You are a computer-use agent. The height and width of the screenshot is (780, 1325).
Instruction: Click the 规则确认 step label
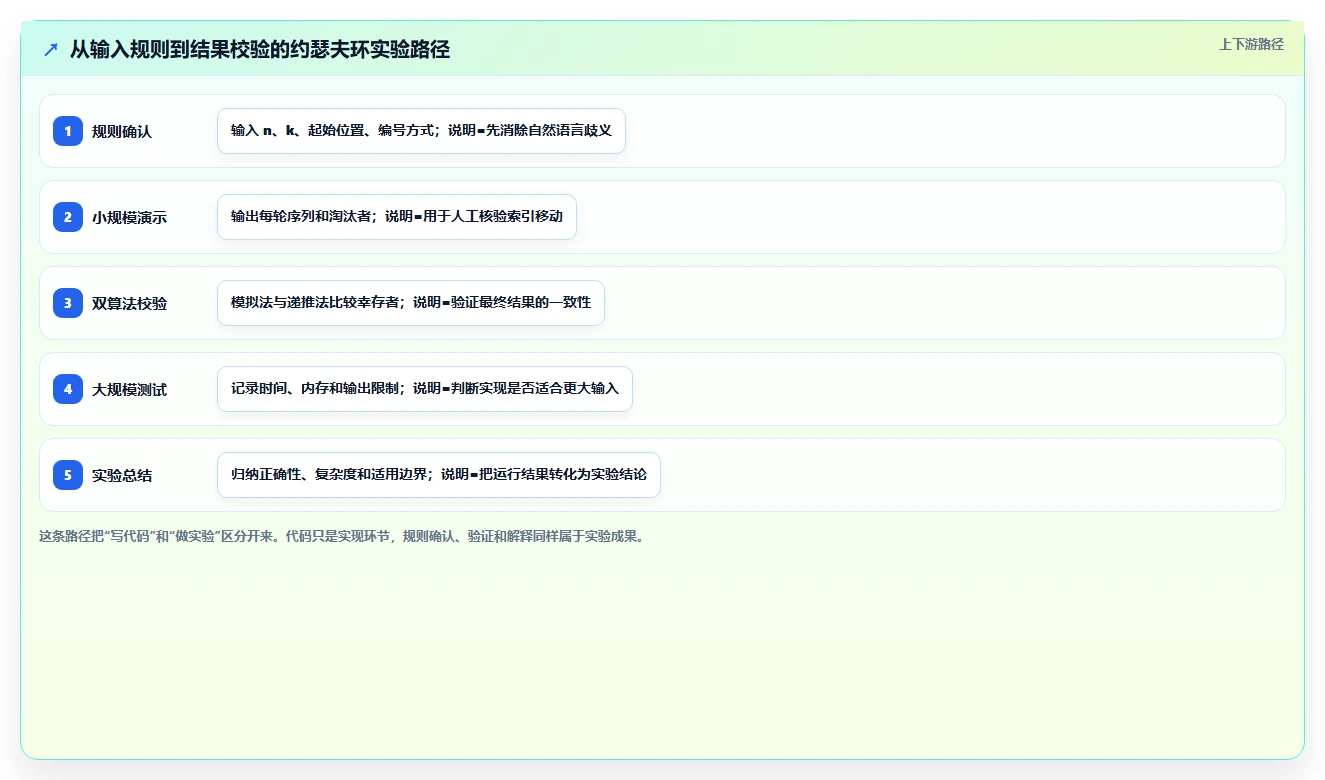click(x=122, y=131)
